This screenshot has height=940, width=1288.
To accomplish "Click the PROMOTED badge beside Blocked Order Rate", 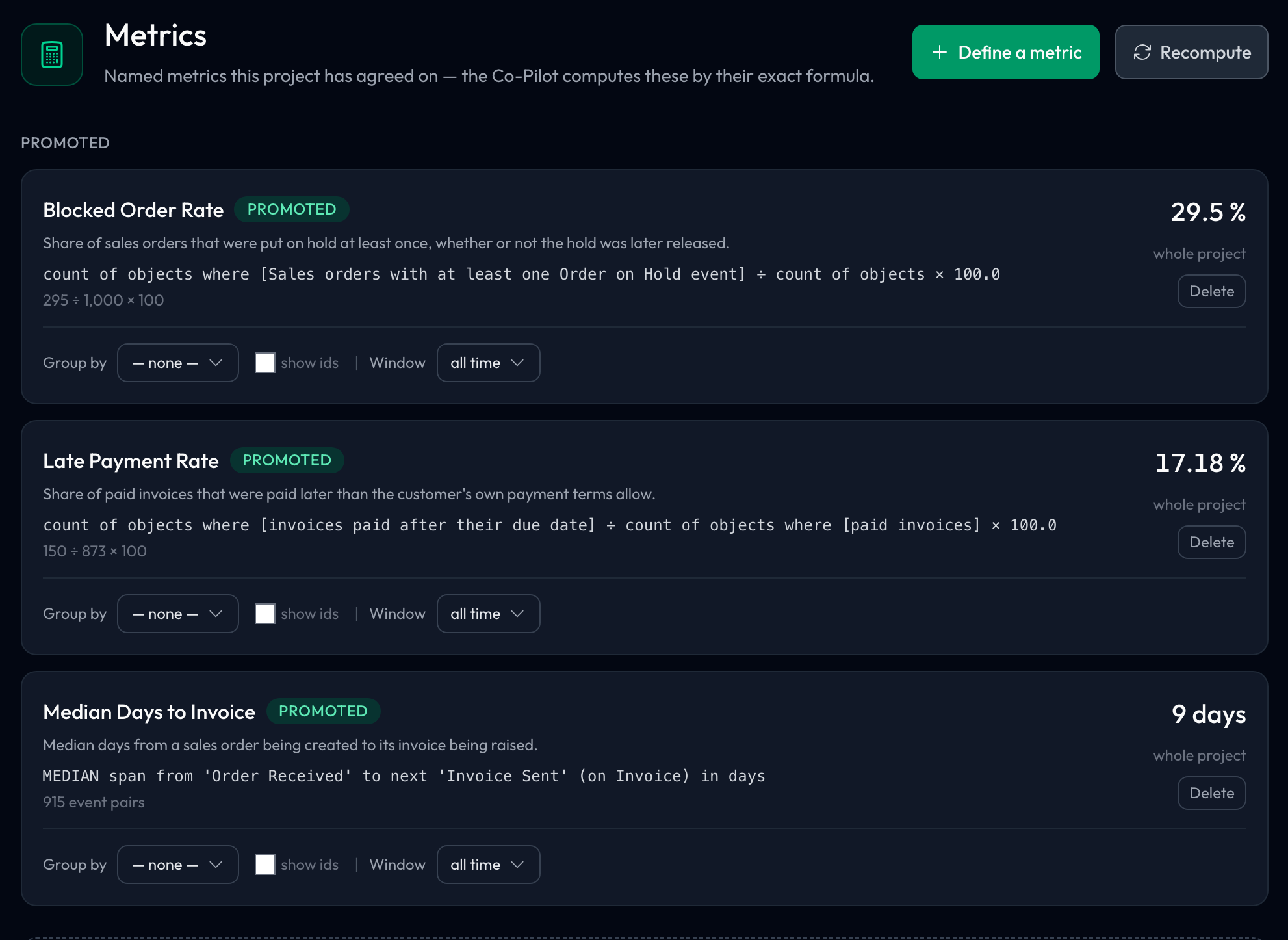I will click(x=292, y=209).
